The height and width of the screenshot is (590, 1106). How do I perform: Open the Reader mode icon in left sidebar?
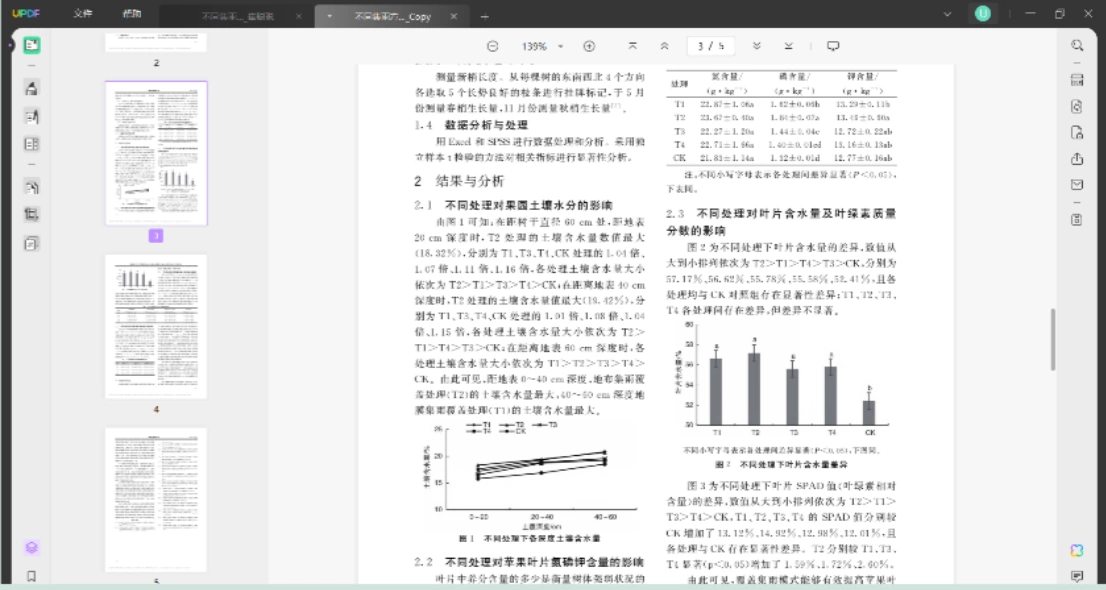click(31, 46)
